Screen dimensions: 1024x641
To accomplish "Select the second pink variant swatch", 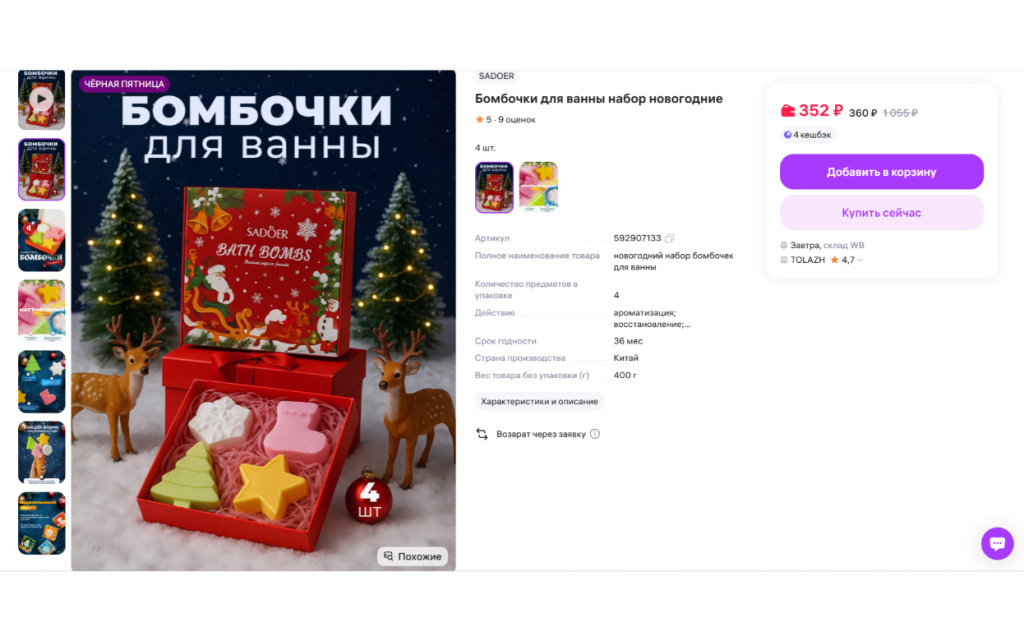I will [539, 187].
